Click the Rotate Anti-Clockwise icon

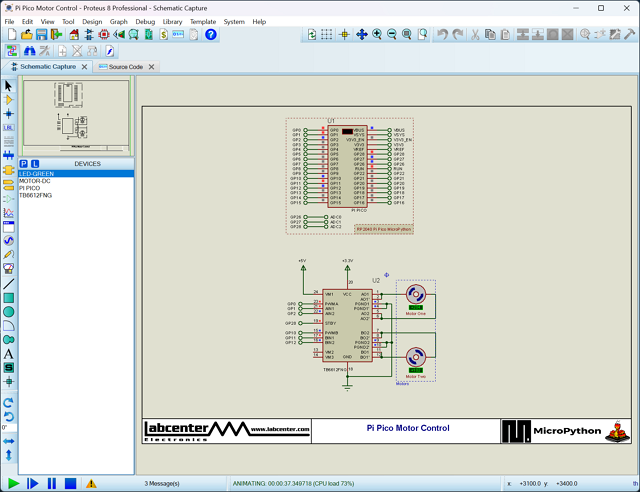click(9, 416)
